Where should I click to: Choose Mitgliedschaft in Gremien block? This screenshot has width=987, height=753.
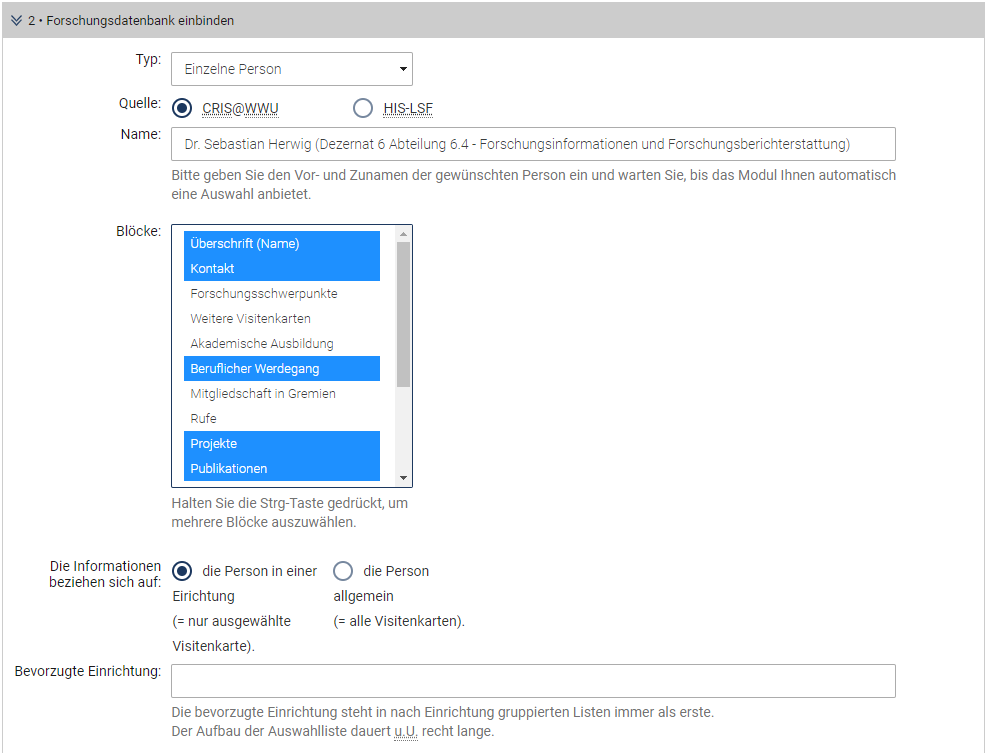282,394
